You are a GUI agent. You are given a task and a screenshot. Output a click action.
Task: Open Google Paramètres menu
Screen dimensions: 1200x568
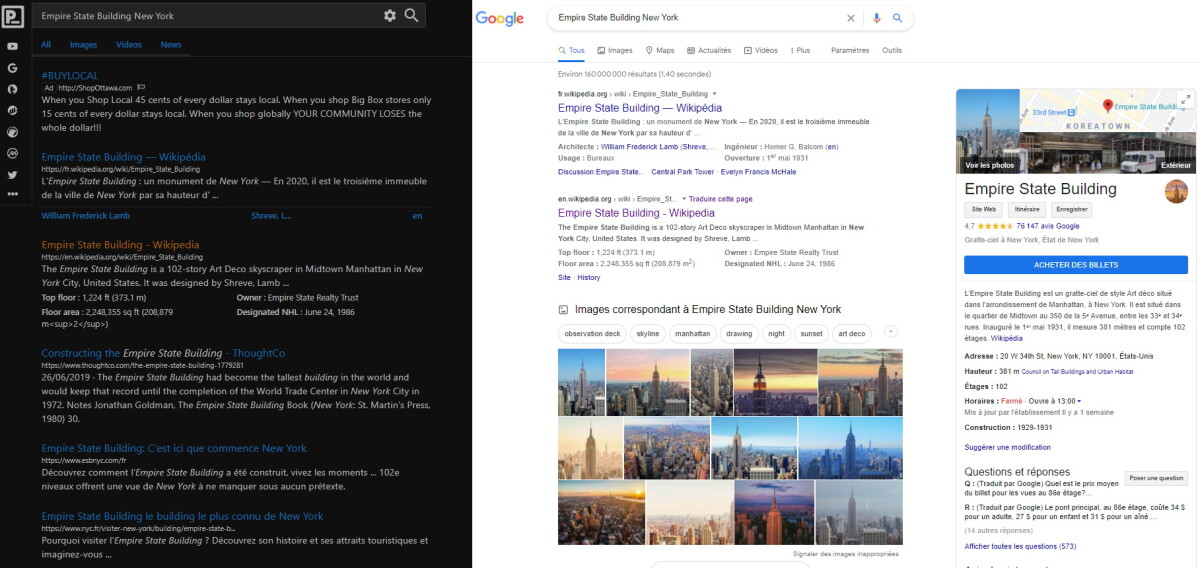(x=850, y=50)
